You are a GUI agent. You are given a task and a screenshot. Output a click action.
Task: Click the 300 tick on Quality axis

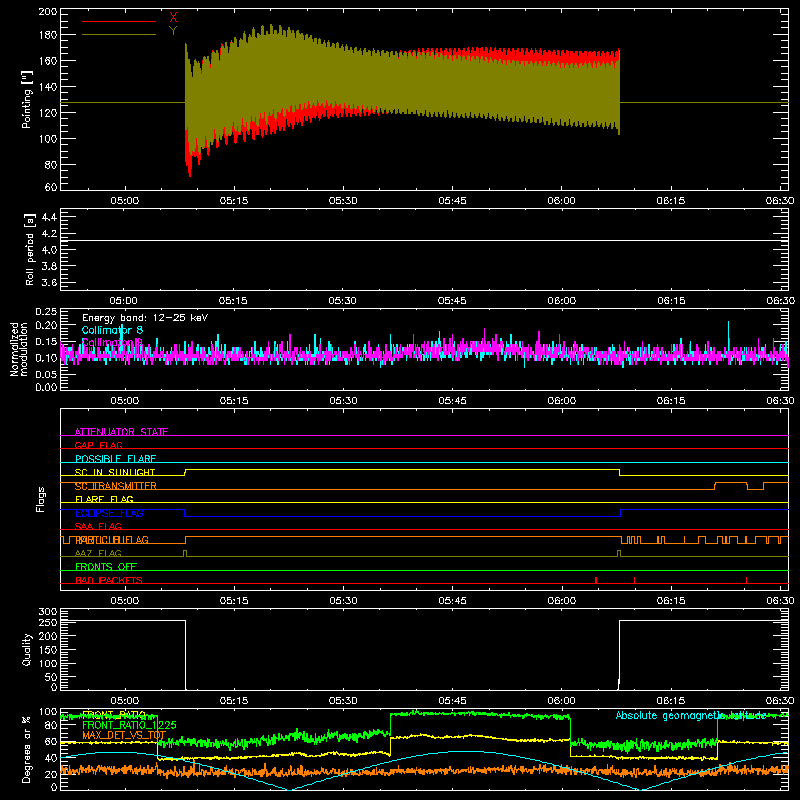47,612
